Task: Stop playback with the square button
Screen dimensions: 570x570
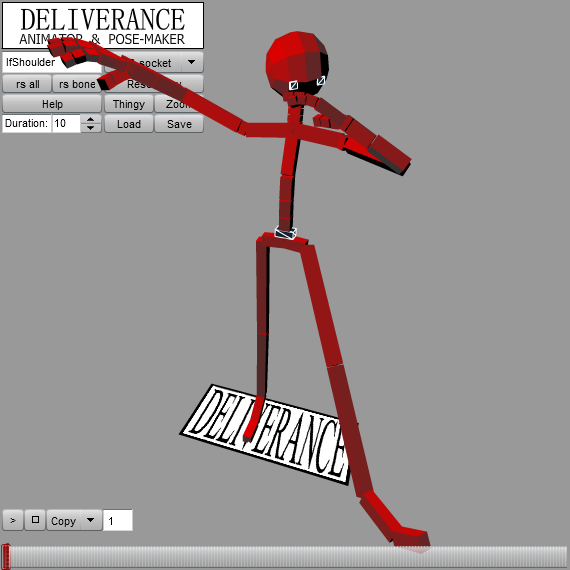Action: 35,520
